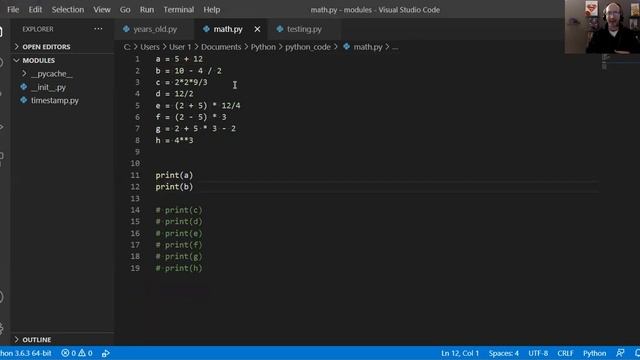Select the math.py tab
Image resolution: width=640 pixels, height=360 pixels.
point(228,29)
